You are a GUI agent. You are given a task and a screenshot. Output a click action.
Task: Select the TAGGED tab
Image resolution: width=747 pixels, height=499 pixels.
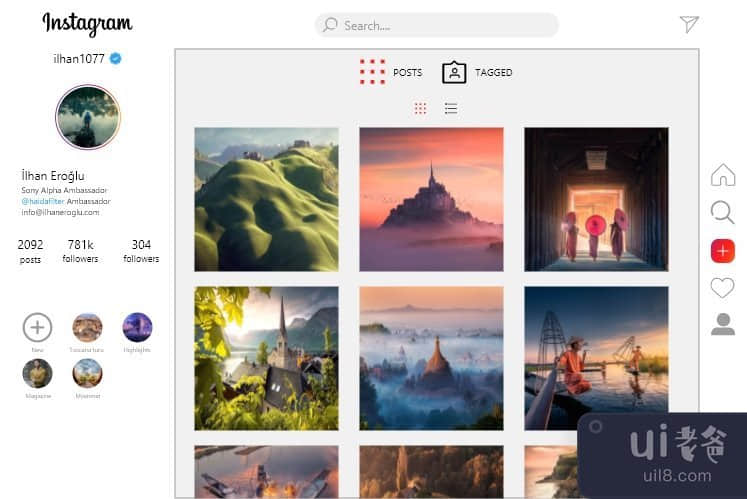[x=477, y=72]
